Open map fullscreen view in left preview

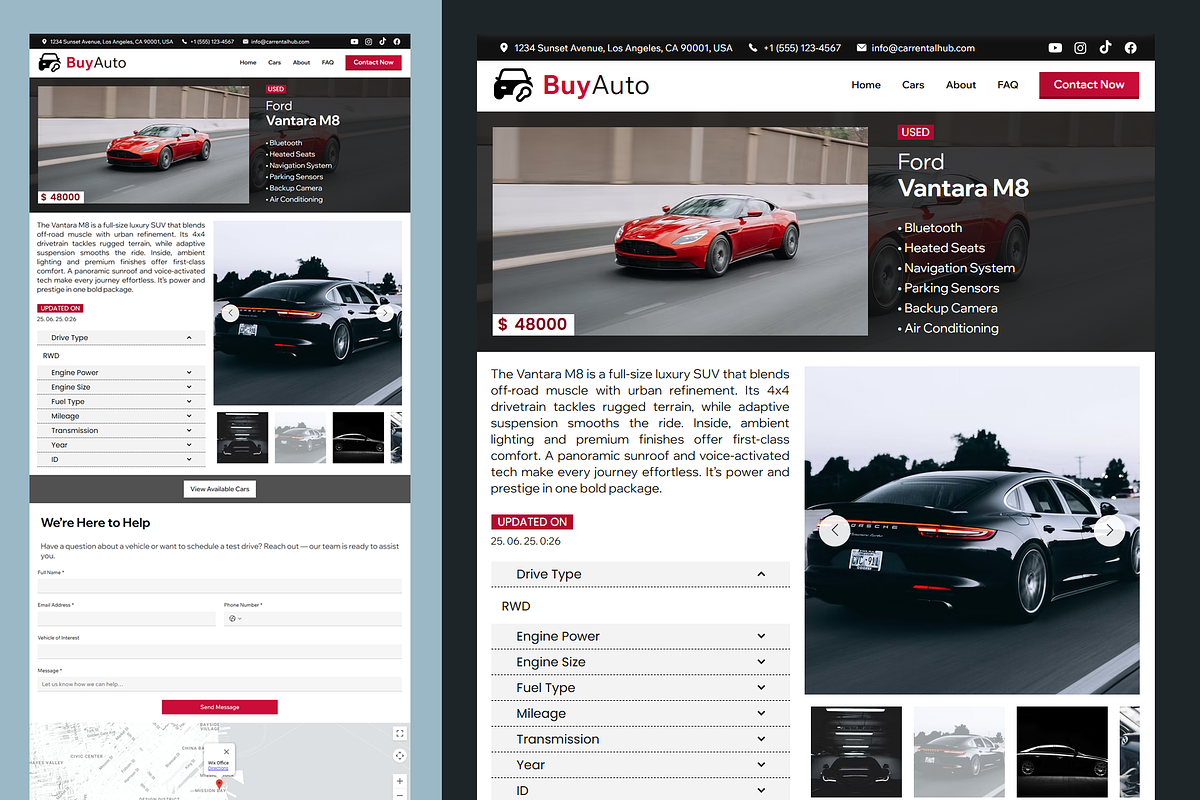pyautogui.click(x=399, y=734)
